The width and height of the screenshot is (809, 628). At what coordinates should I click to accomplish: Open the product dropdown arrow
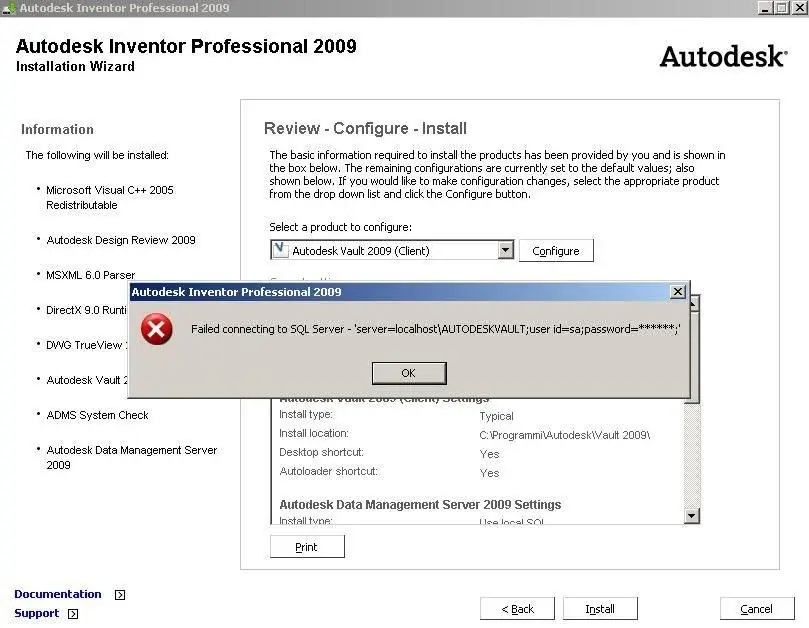point(505,250)
